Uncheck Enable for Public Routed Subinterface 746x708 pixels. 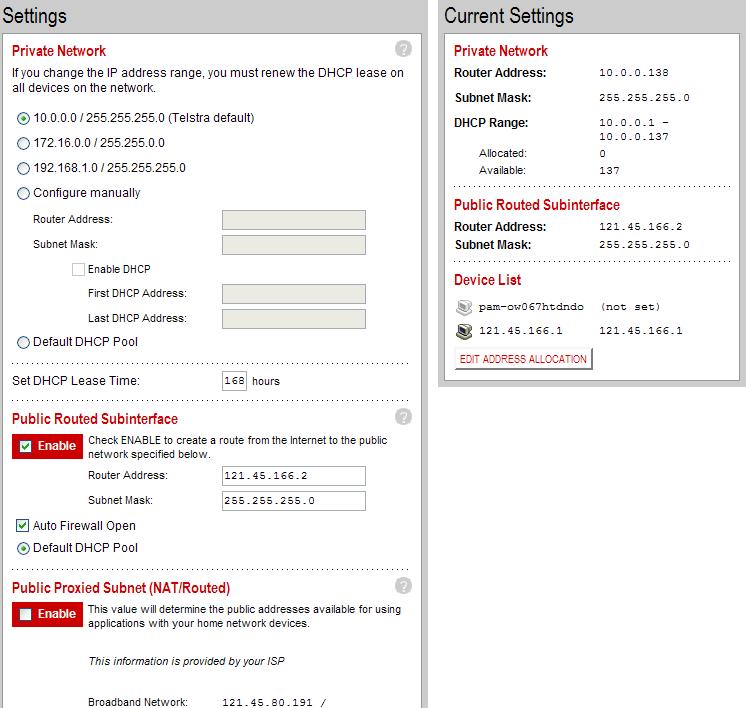(x=26, y=446)
